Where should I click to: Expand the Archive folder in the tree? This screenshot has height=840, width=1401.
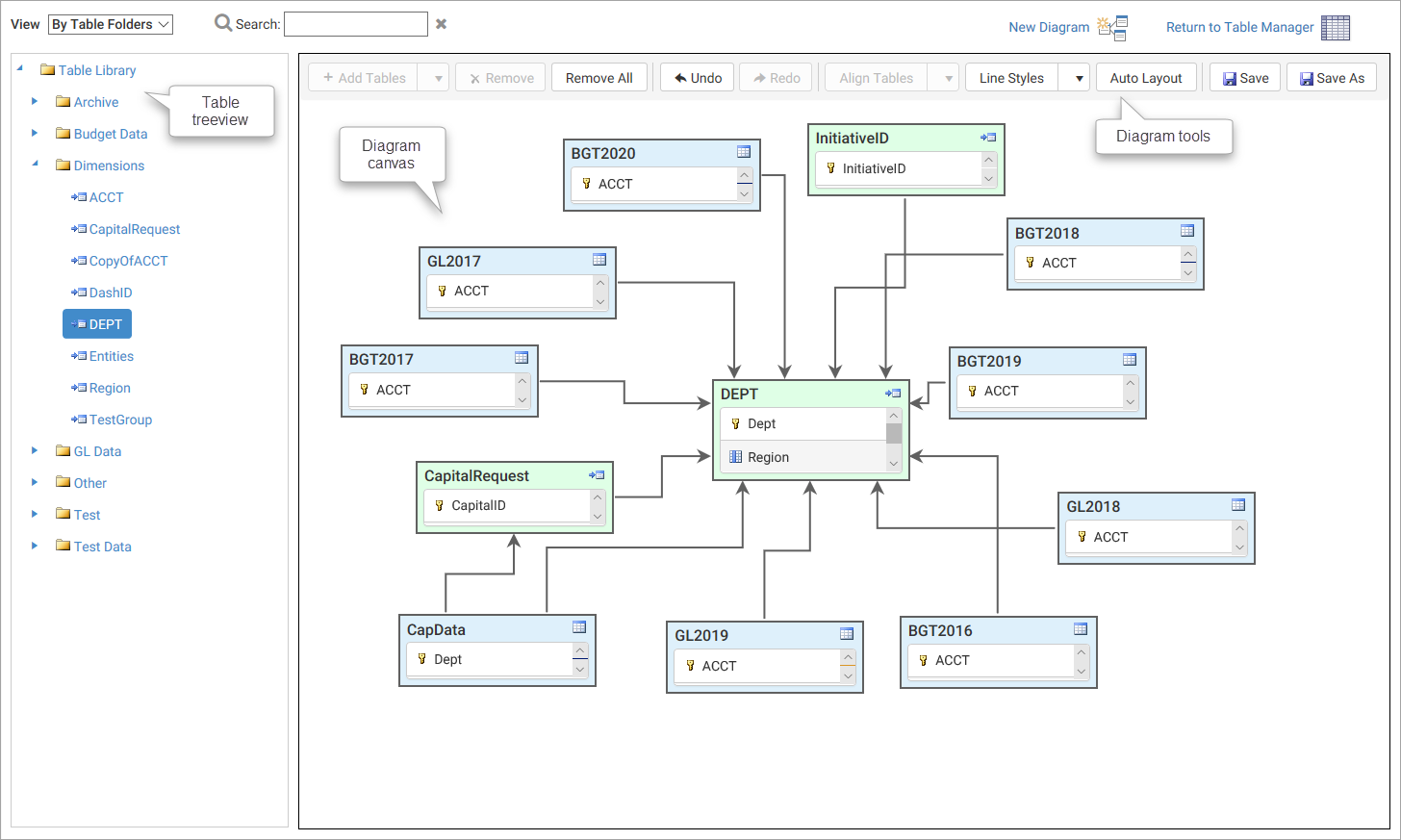pyautogui.click(x=35, y=101)
